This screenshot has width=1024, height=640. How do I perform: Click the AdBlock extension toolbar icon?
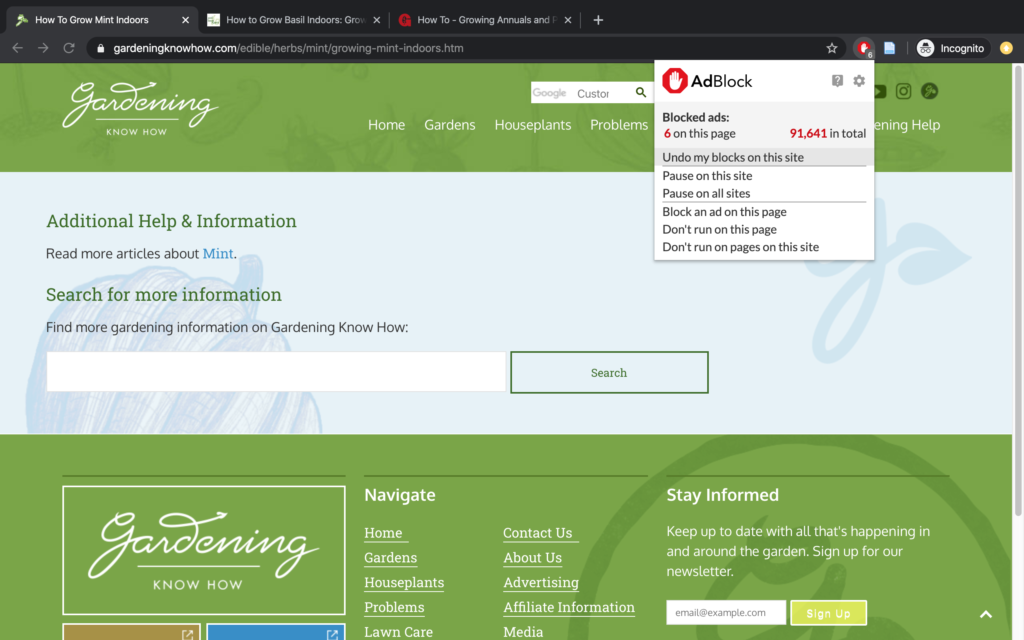tap(864, 48)
